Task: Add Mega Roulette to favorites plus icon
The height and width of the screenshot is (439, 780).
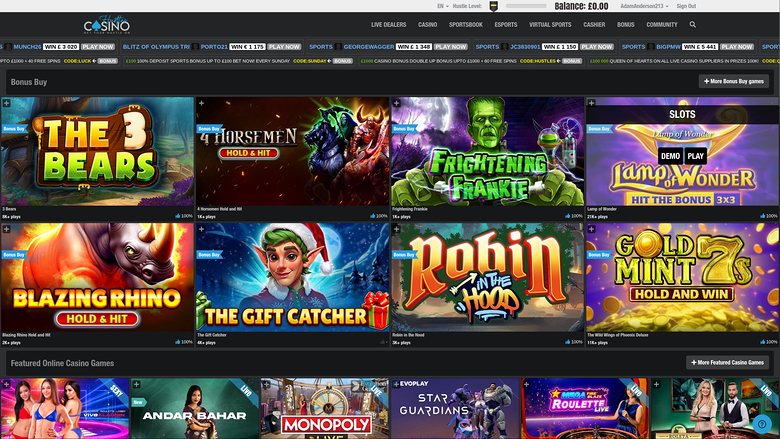Action: [x=526, y=384]
